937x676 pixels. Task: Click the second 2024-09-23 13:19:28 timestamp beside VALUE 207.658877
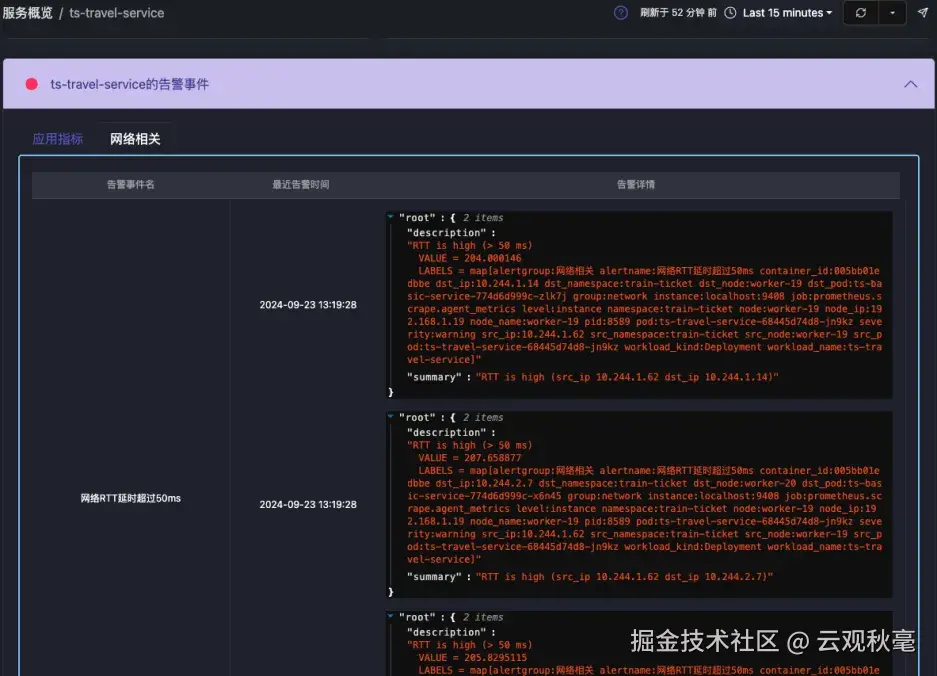(308, 504)
